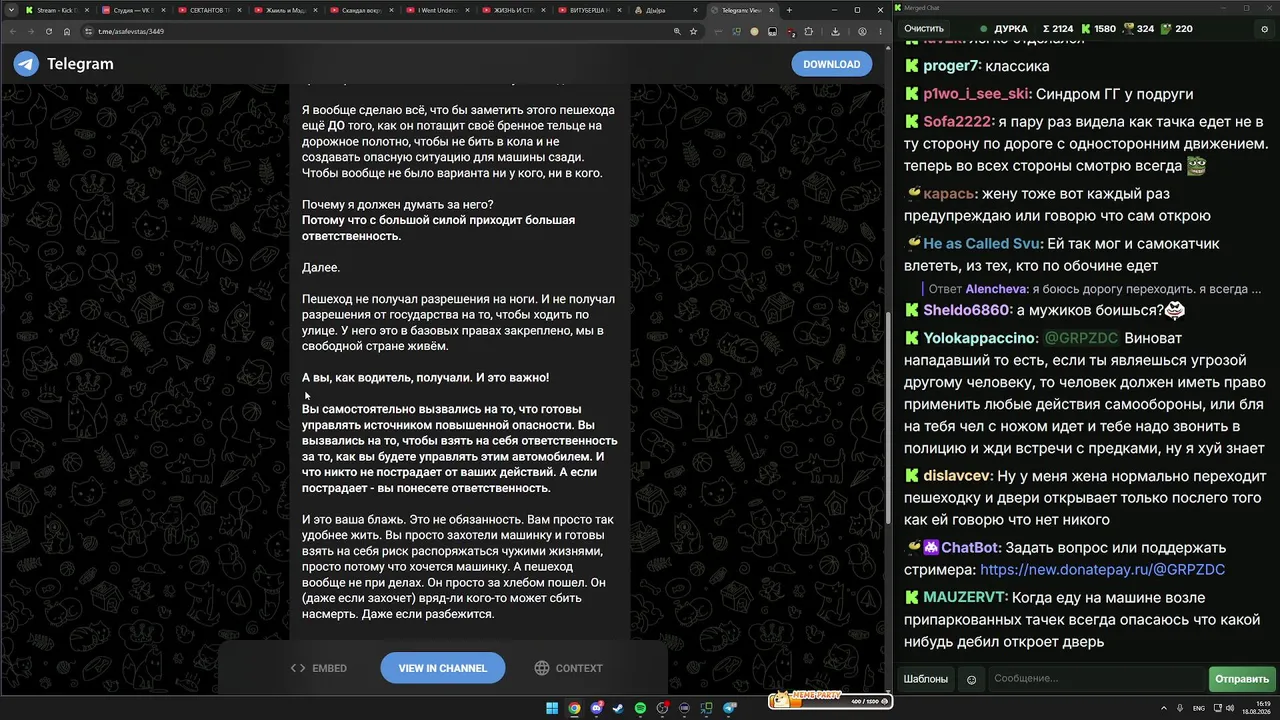Image resolution: width=1280 pixels, height=720 pixels.
Task: Open Chrome three-dot menu
Action: click(x=879, y=31)
